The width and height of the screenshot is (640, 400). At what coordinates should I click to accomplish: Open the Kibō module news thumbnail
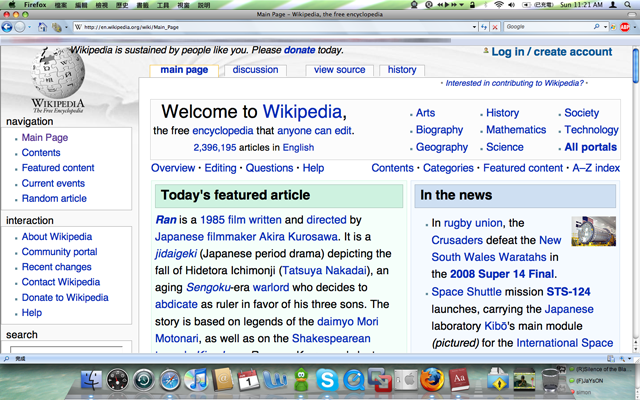point(593,231)
